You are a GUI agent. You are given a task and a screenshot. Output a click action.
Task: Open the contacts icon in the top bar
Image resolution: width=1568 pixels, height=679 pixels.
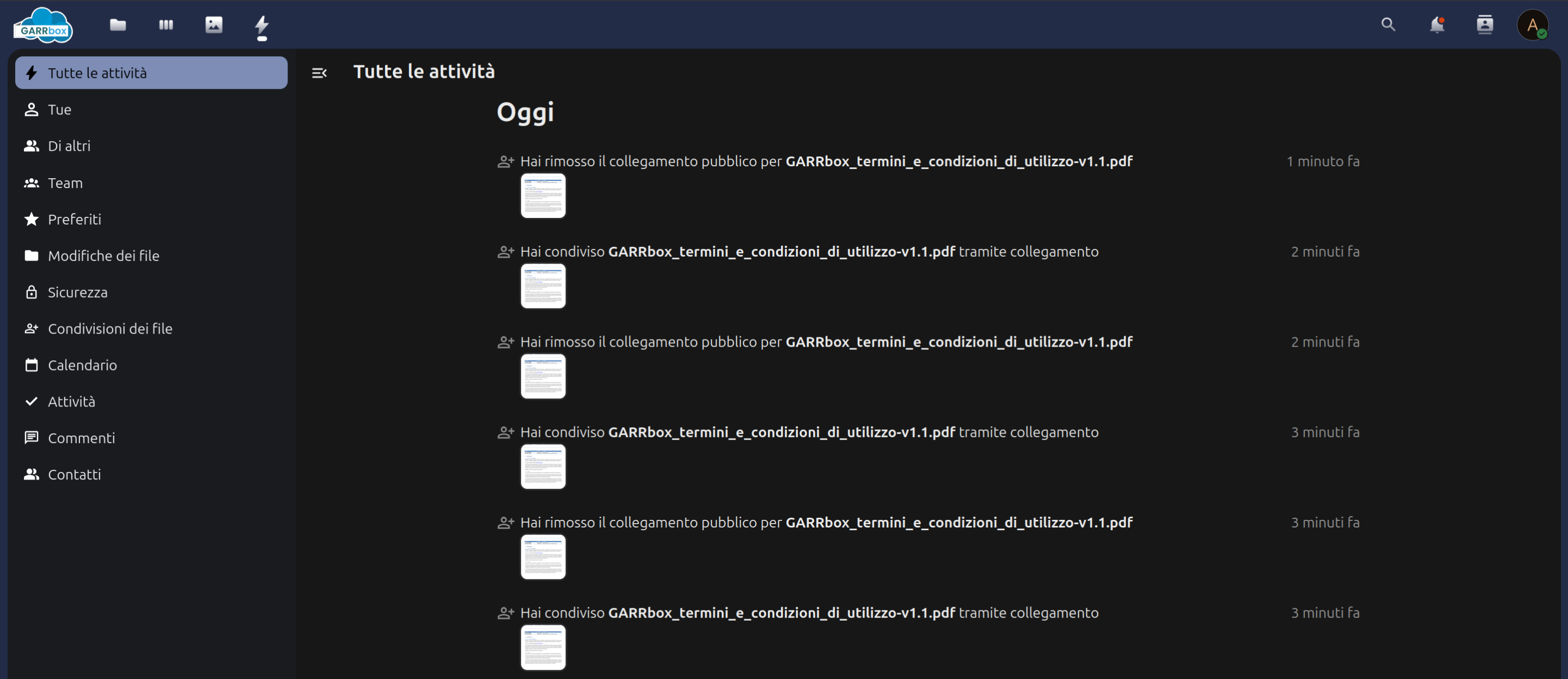tap(1484, 25)
